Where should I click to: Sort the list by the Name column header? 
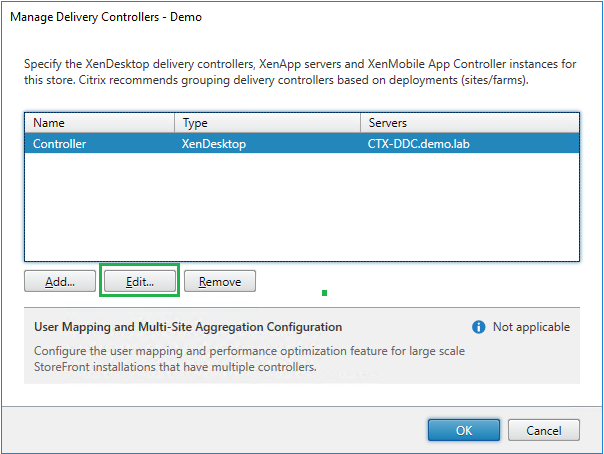point(100,122)
